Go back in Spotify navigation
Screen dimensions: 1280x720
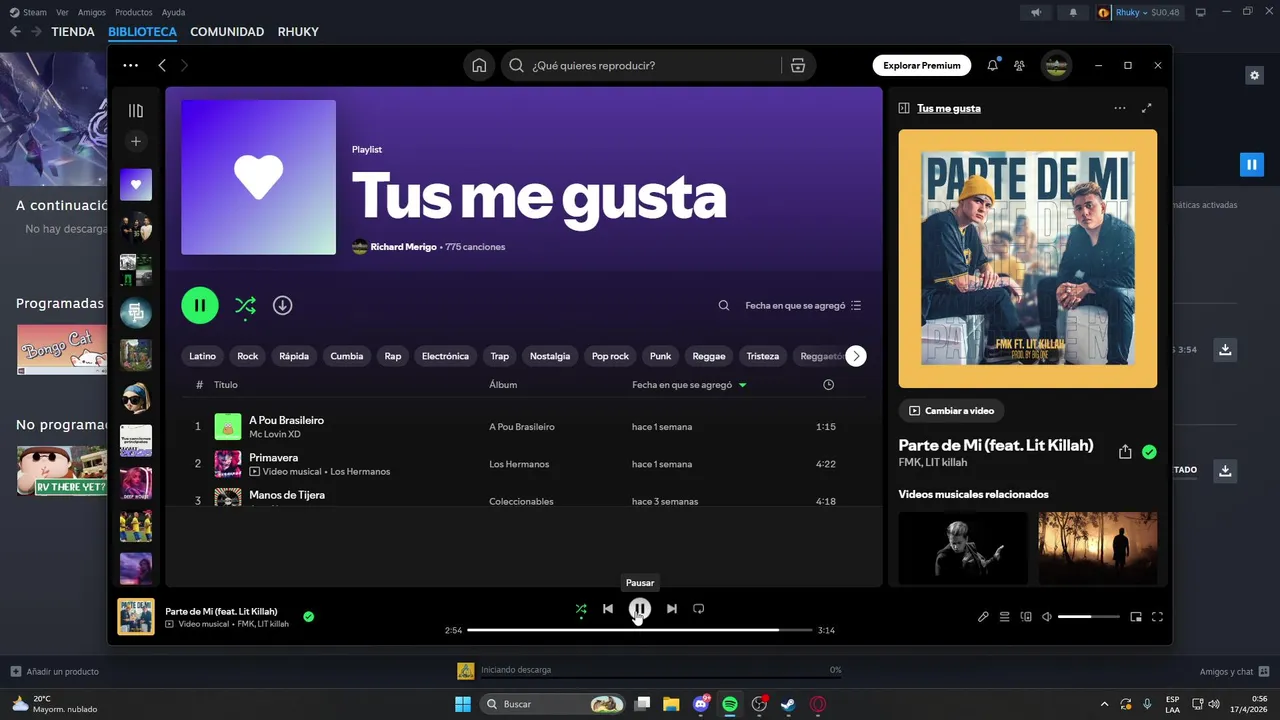point(162,65)
